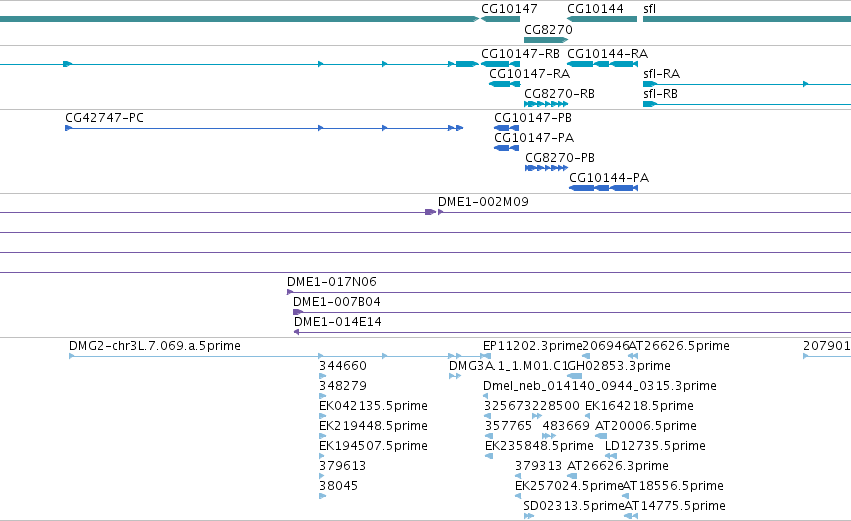Select the CG10147-RB transcript label

point(520,54)
